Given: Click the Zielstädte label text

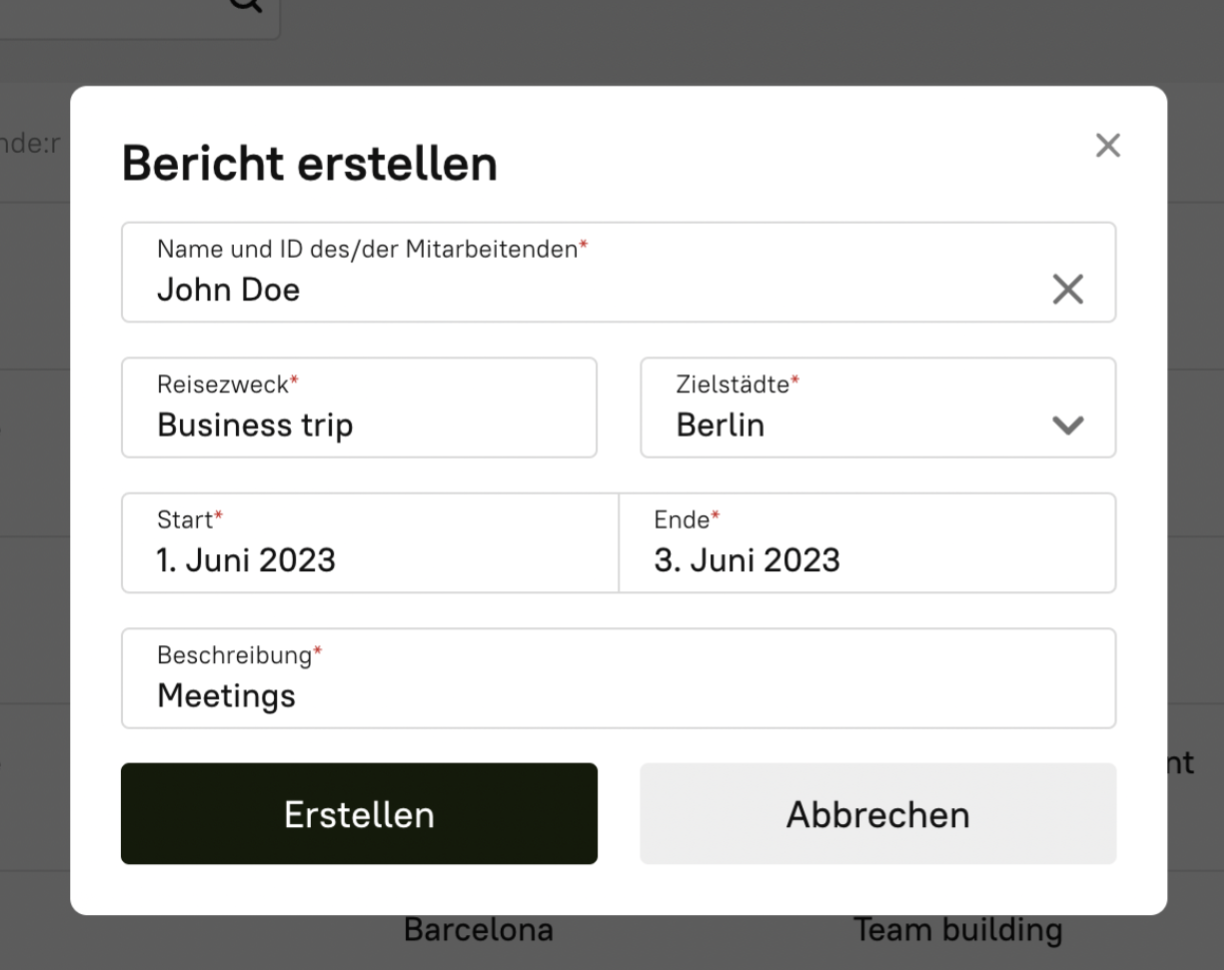Looking at the screenshot, I should [733, 384].
